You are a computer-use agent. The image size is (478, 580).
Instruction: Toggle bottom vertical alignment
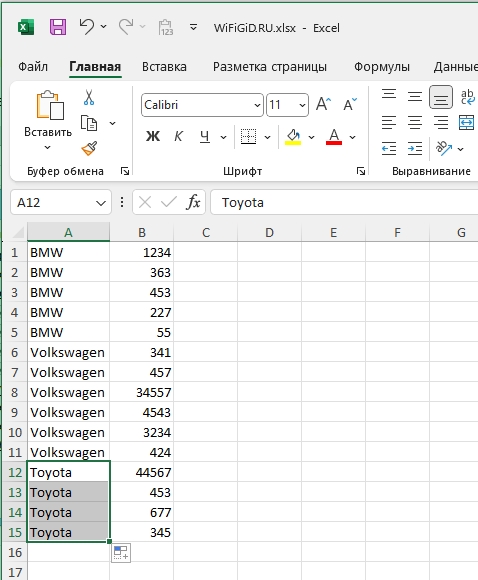coord(441,97)
